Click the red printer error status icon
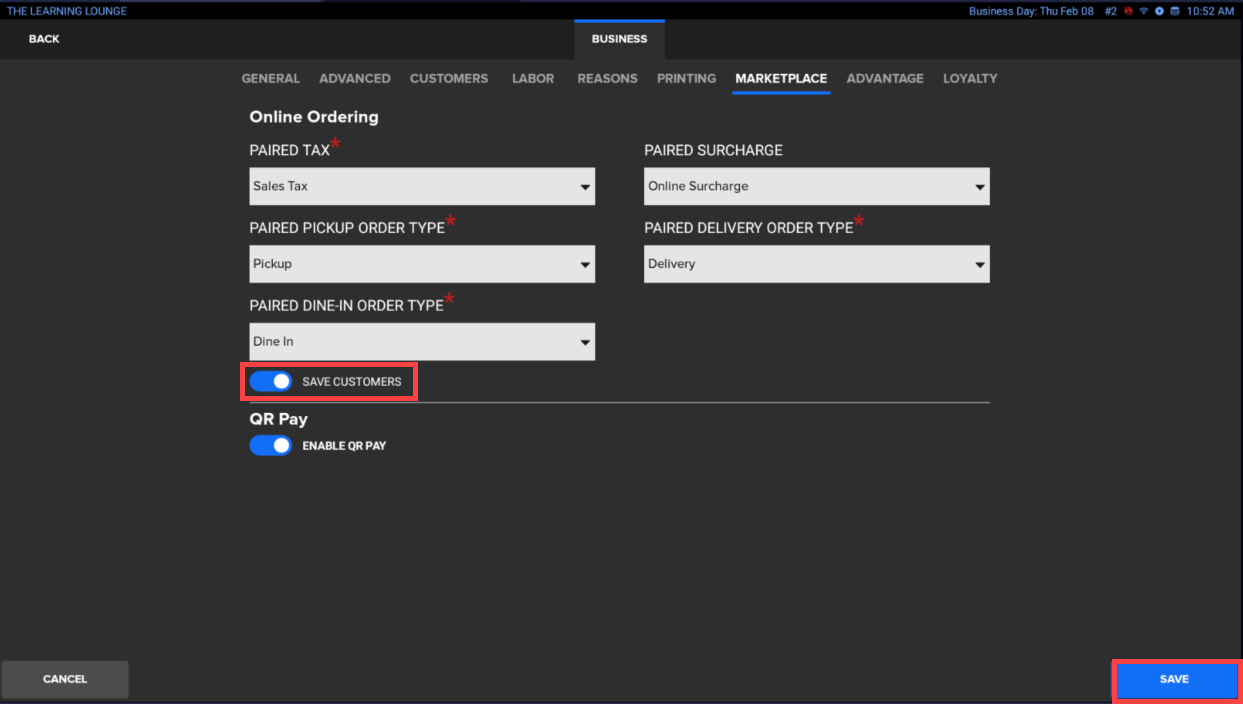Viewport: 1243px width, 704px height. coord(1129,11)
